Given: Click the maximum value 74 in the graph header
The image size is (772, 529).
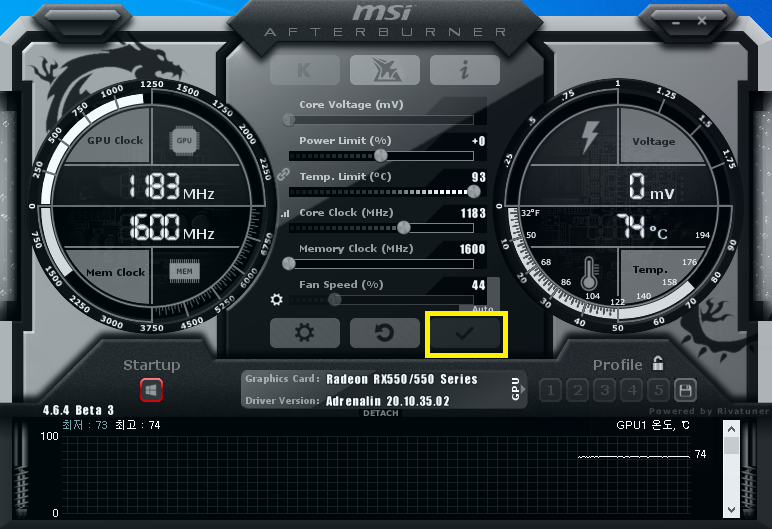Looking at the screenshot, I should [x=155, y=425].
